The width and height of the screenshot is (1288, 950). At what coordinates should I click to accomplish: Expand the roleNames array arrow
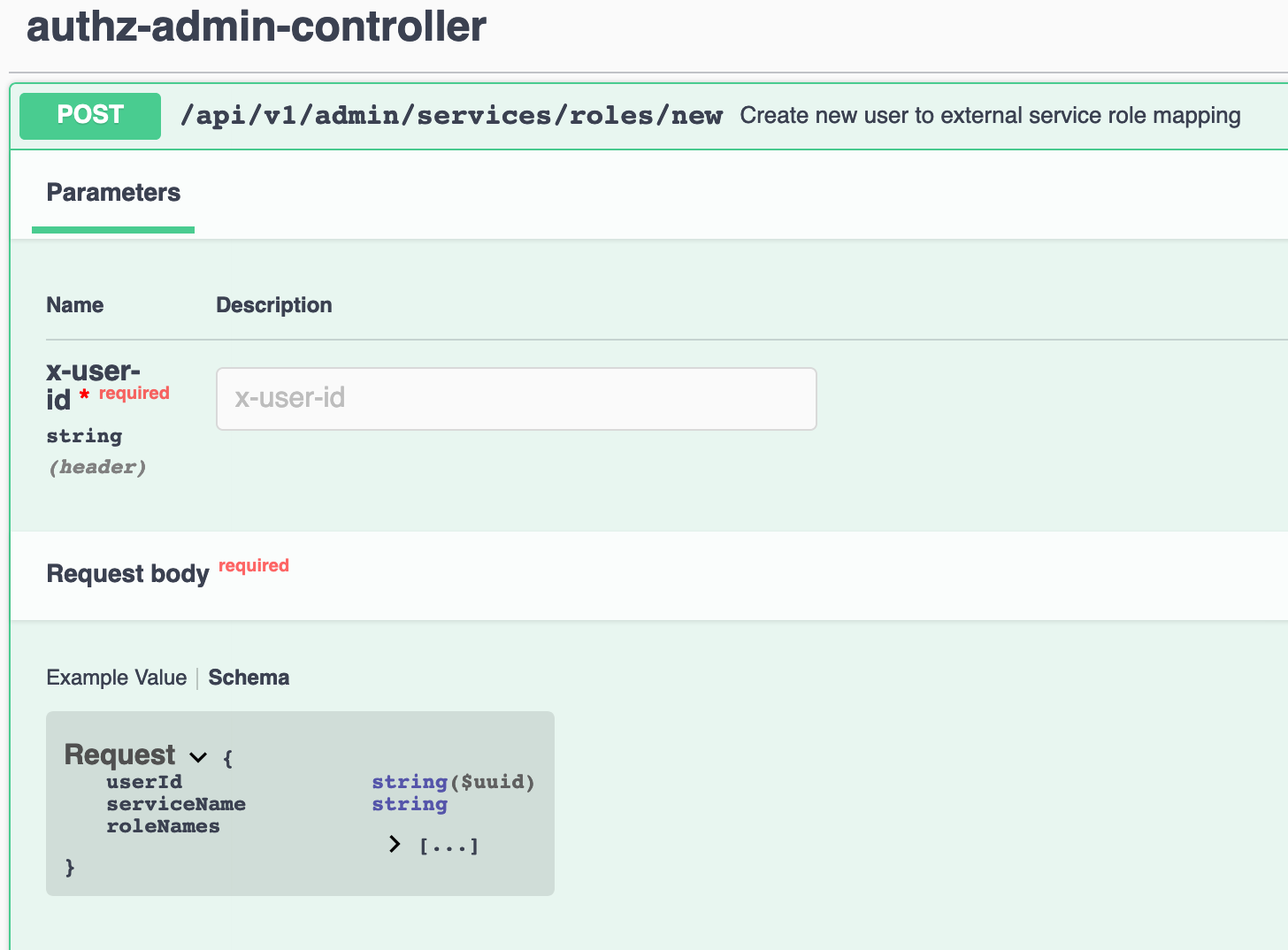click(x=395, y=845)
